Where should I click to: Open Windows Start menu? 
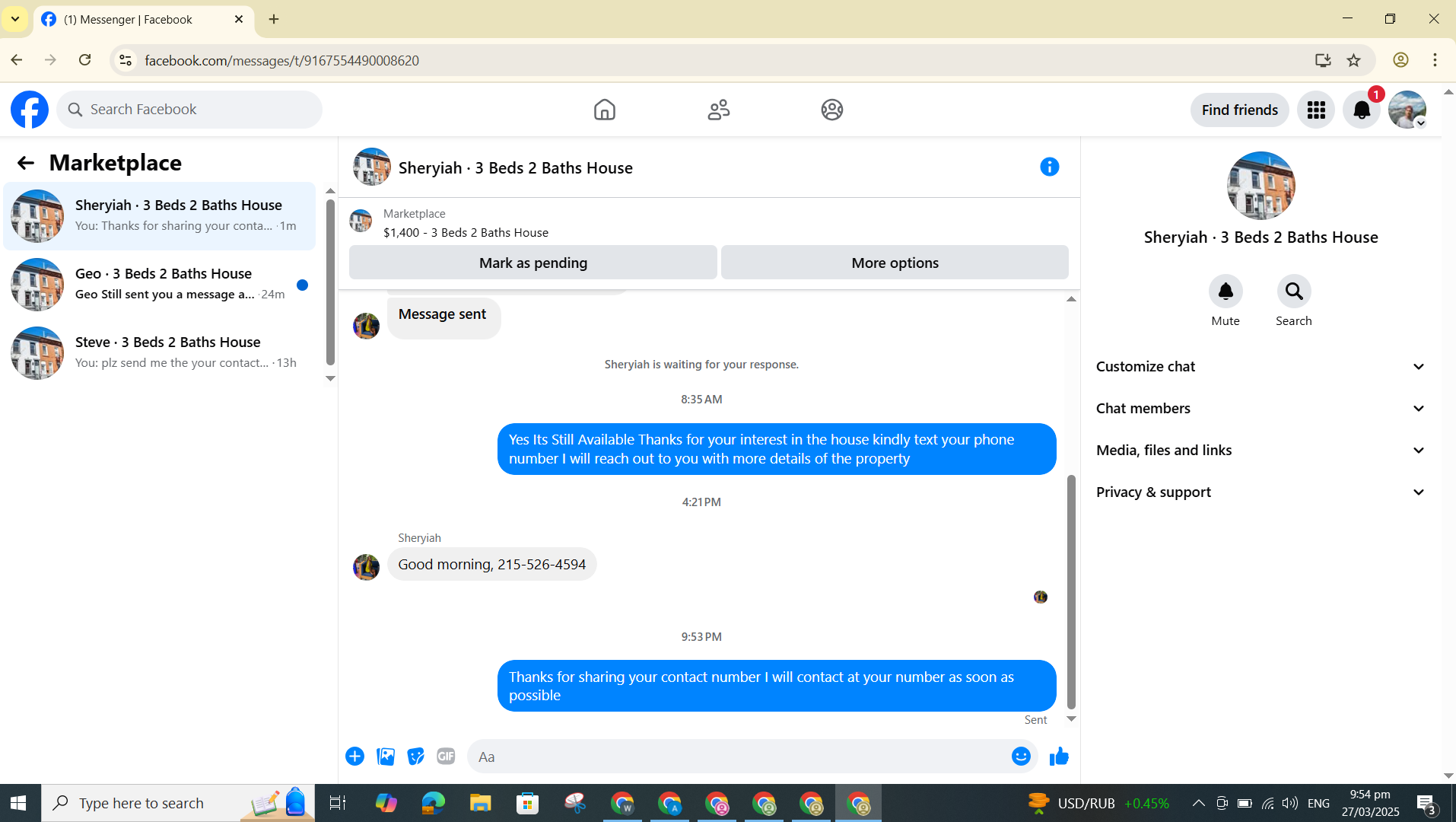[x=19, y=803]
